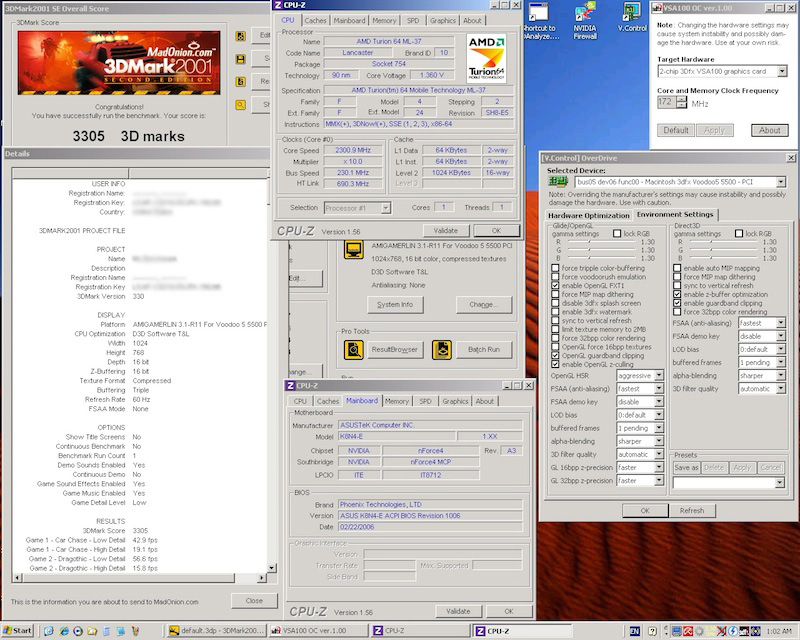Toggle OpenGL force 16bpp textures
The image size is (800, 640).
pyautogui.click(x=555, y=347)
